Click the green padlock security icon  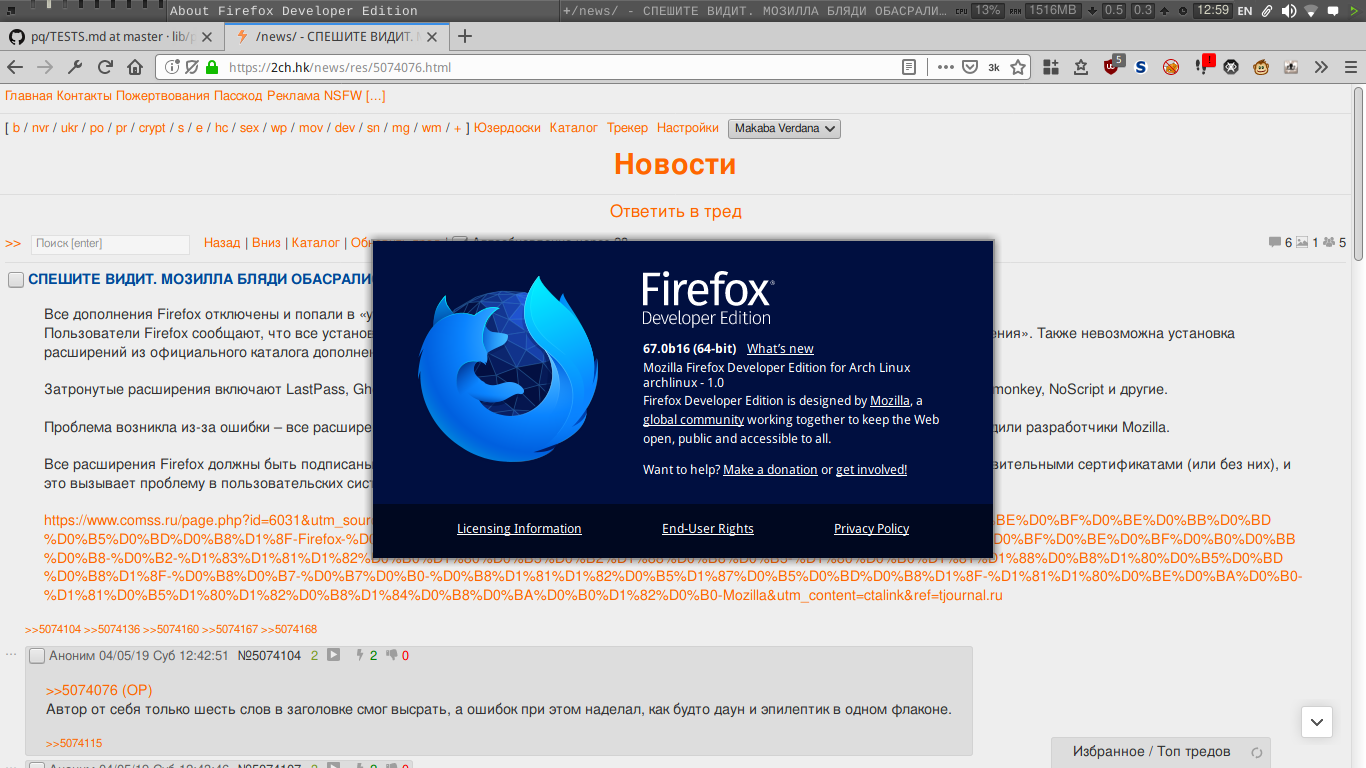click(x=211, y=67)
